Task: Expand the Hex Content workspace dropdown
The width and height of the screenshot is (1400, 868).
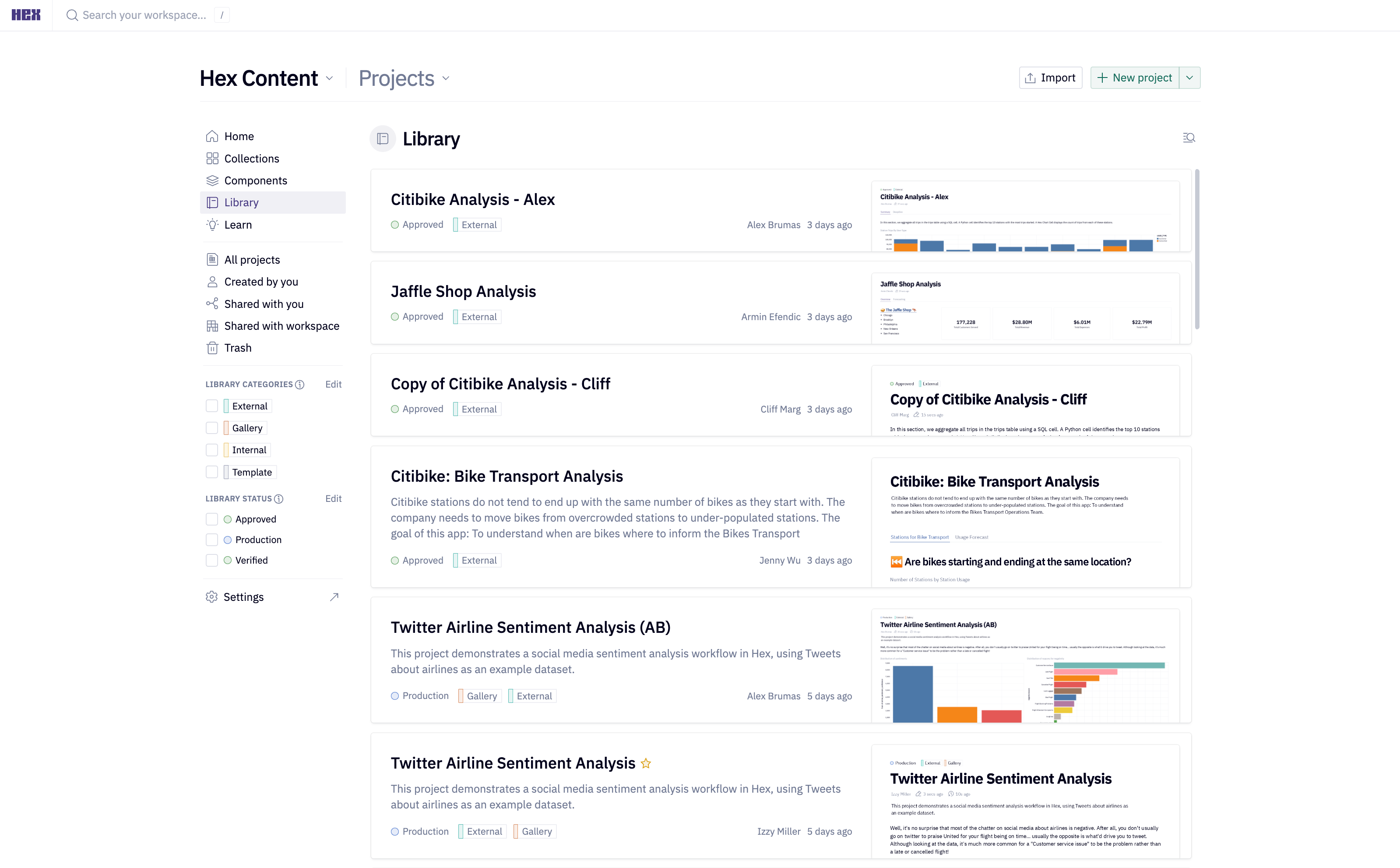Action: pyautogui.click(x=329, y=79)
